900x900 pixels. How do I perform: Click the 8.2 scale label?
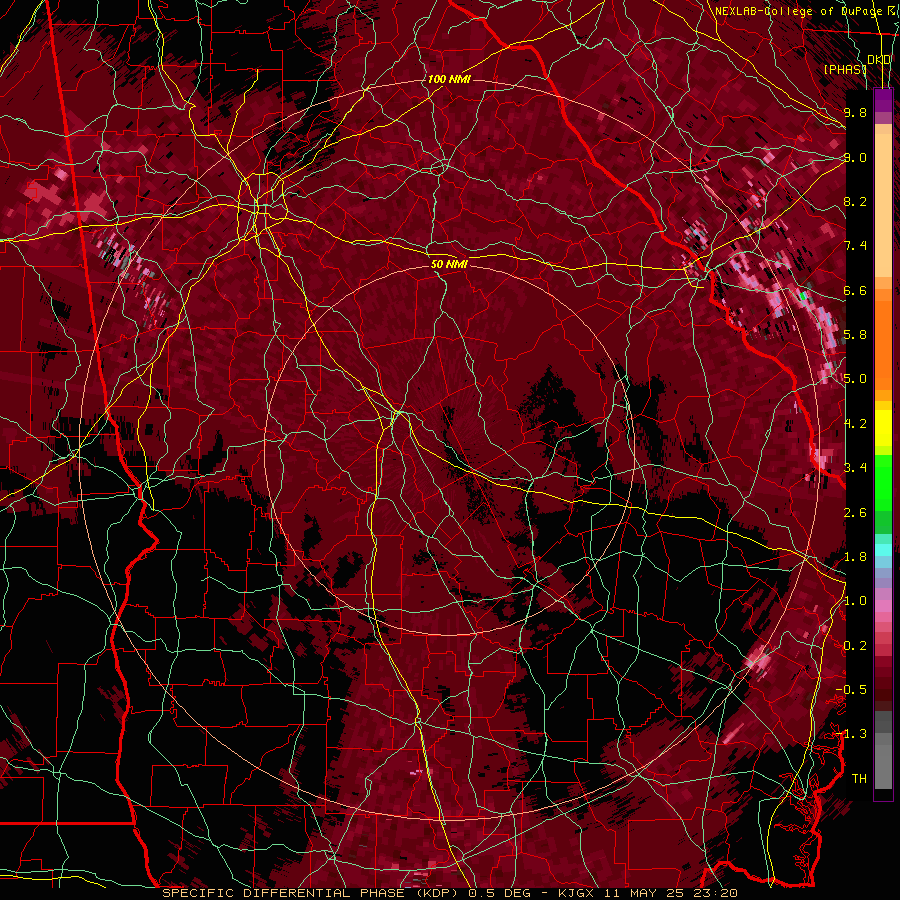point(855,201)
